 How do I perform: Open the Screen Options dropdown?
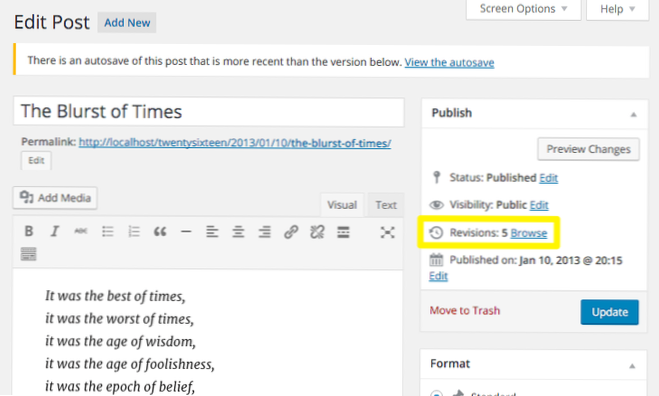[523, 9]
